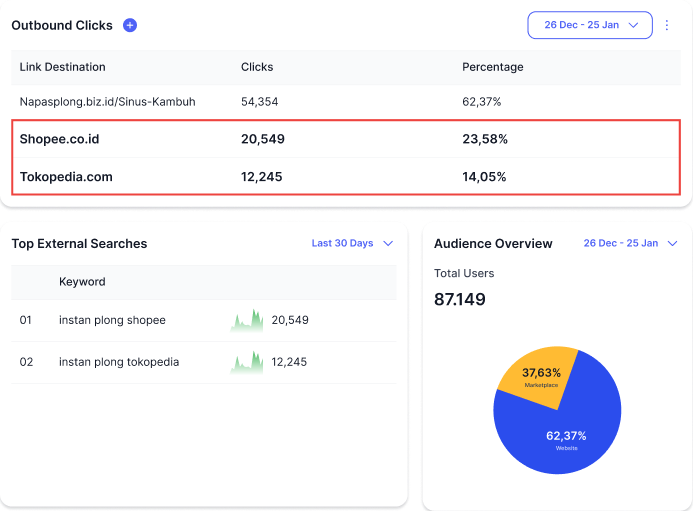Open the 26 Dec - 25 Jan date dropdown in Outbound Clicks
The image size is (693, 511).
pos(590,25)
